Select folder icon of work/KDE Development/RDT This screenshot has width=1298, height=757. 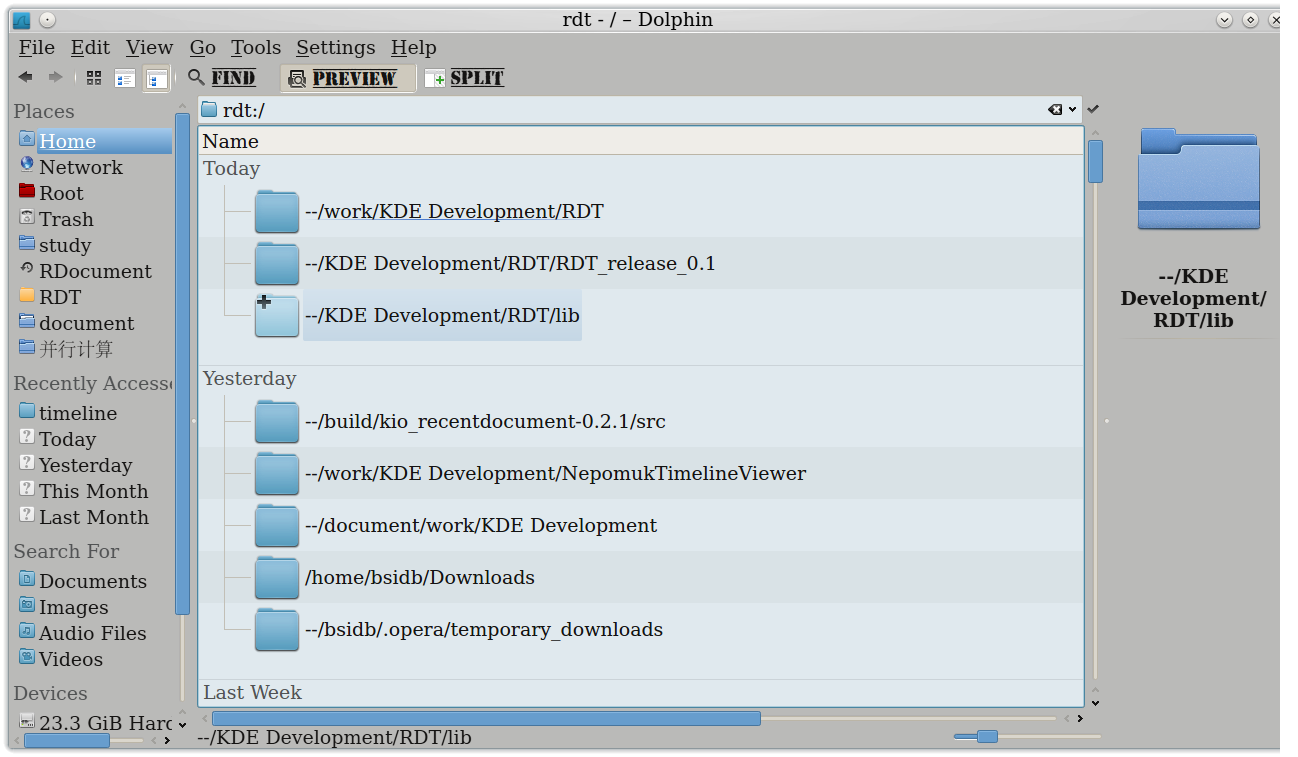(x=277, y=211)
